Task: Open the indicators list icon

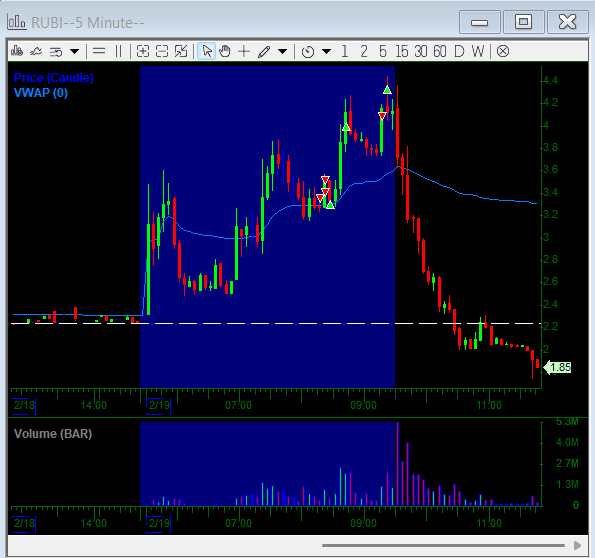Action: click(56, 51)
